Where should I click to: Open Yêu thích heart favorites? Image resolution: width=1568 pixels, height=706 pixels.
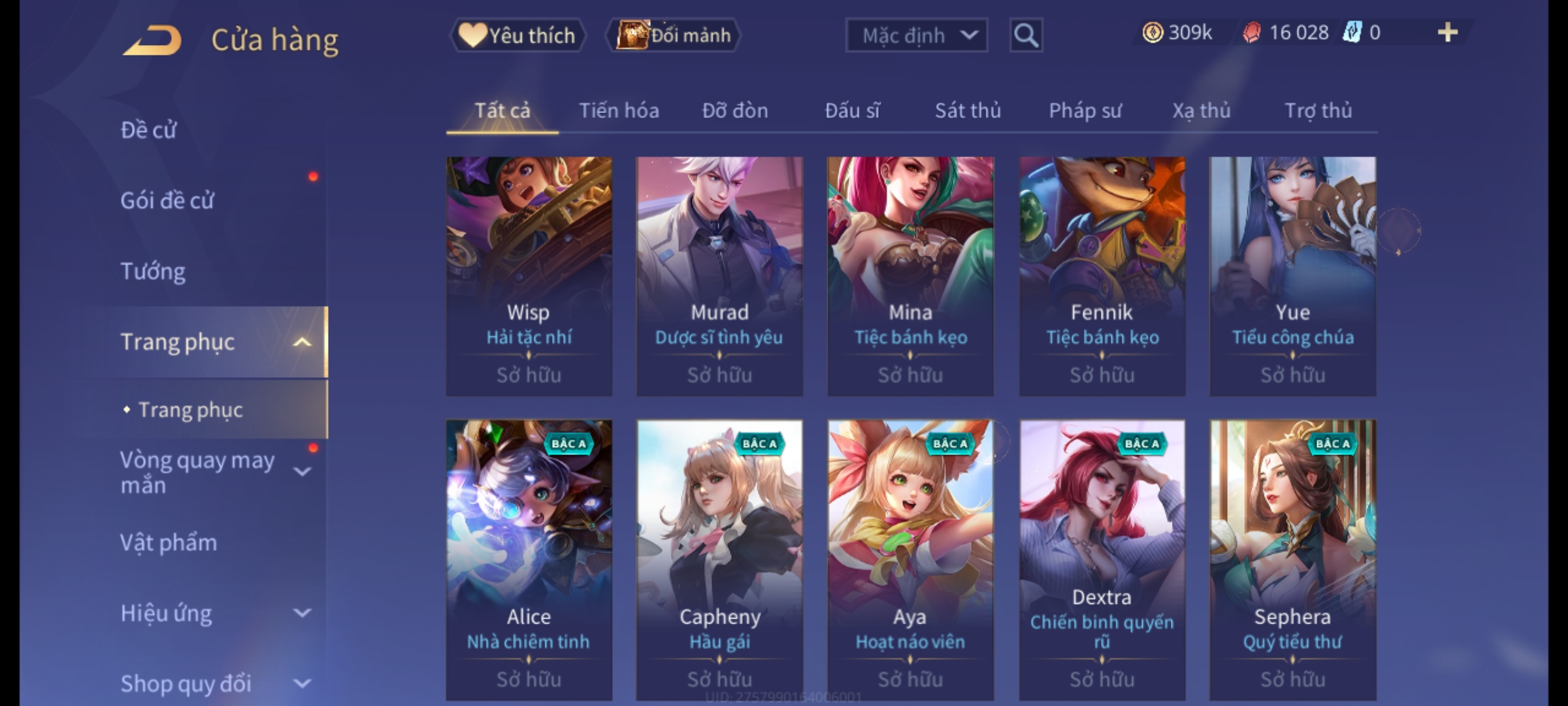click(517, 35)
